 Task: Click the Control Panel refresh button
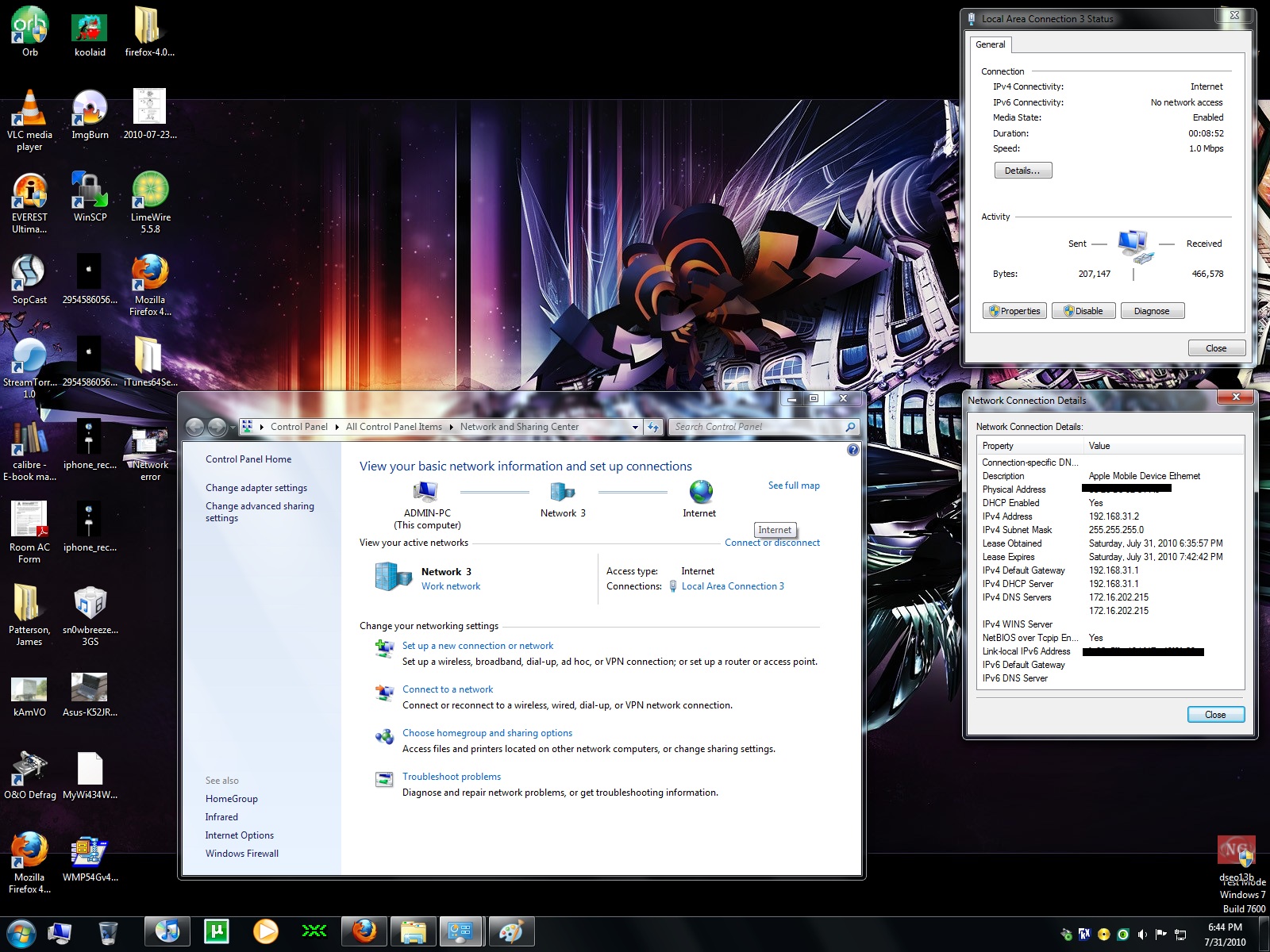653,427
